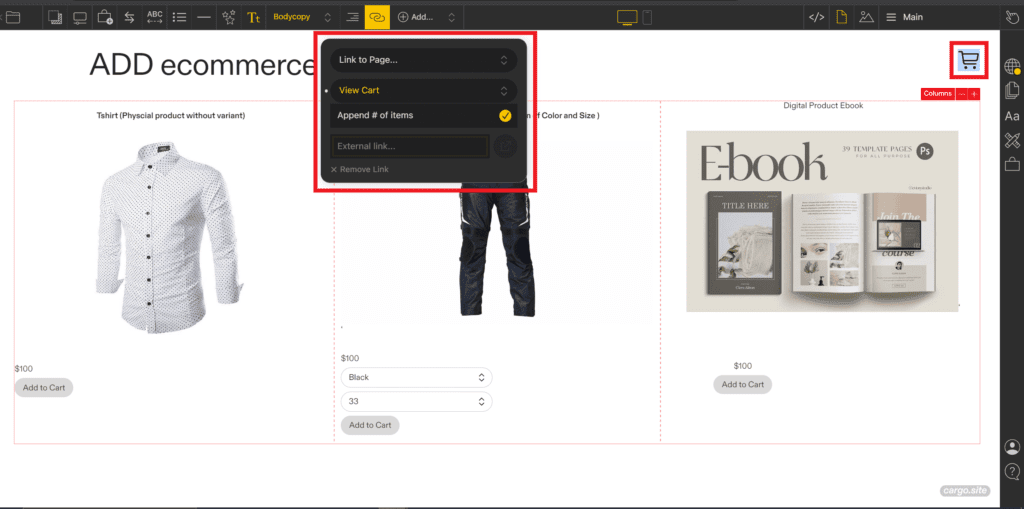The image size is (1024, 509).
Task: Click the bulleted list icon
Action: click(x=180, y=18)
